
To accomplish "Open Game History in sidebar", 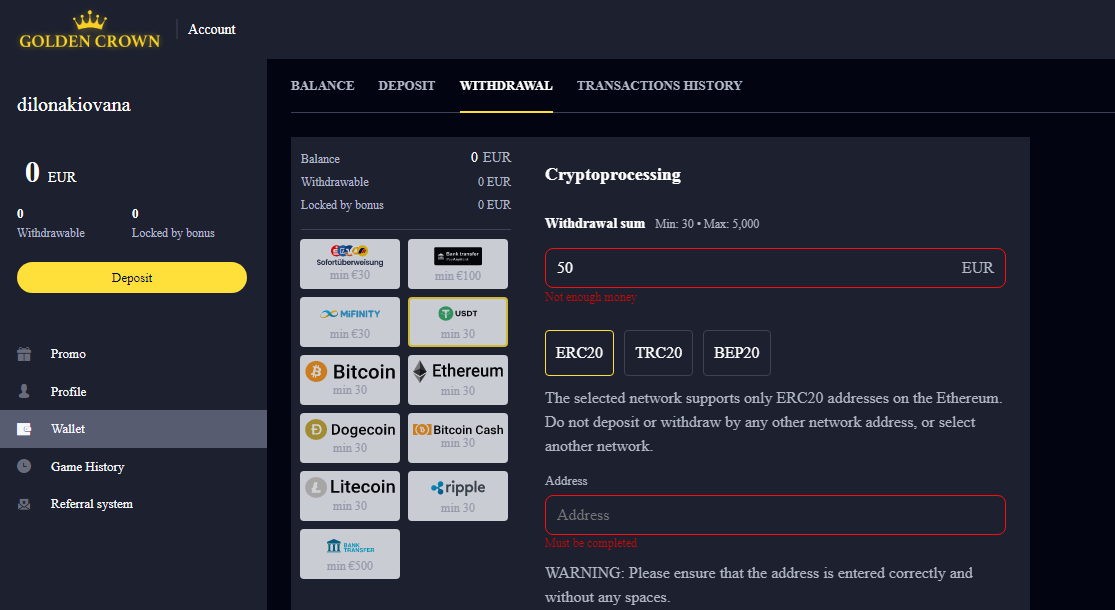I will (x=87, y=467).
